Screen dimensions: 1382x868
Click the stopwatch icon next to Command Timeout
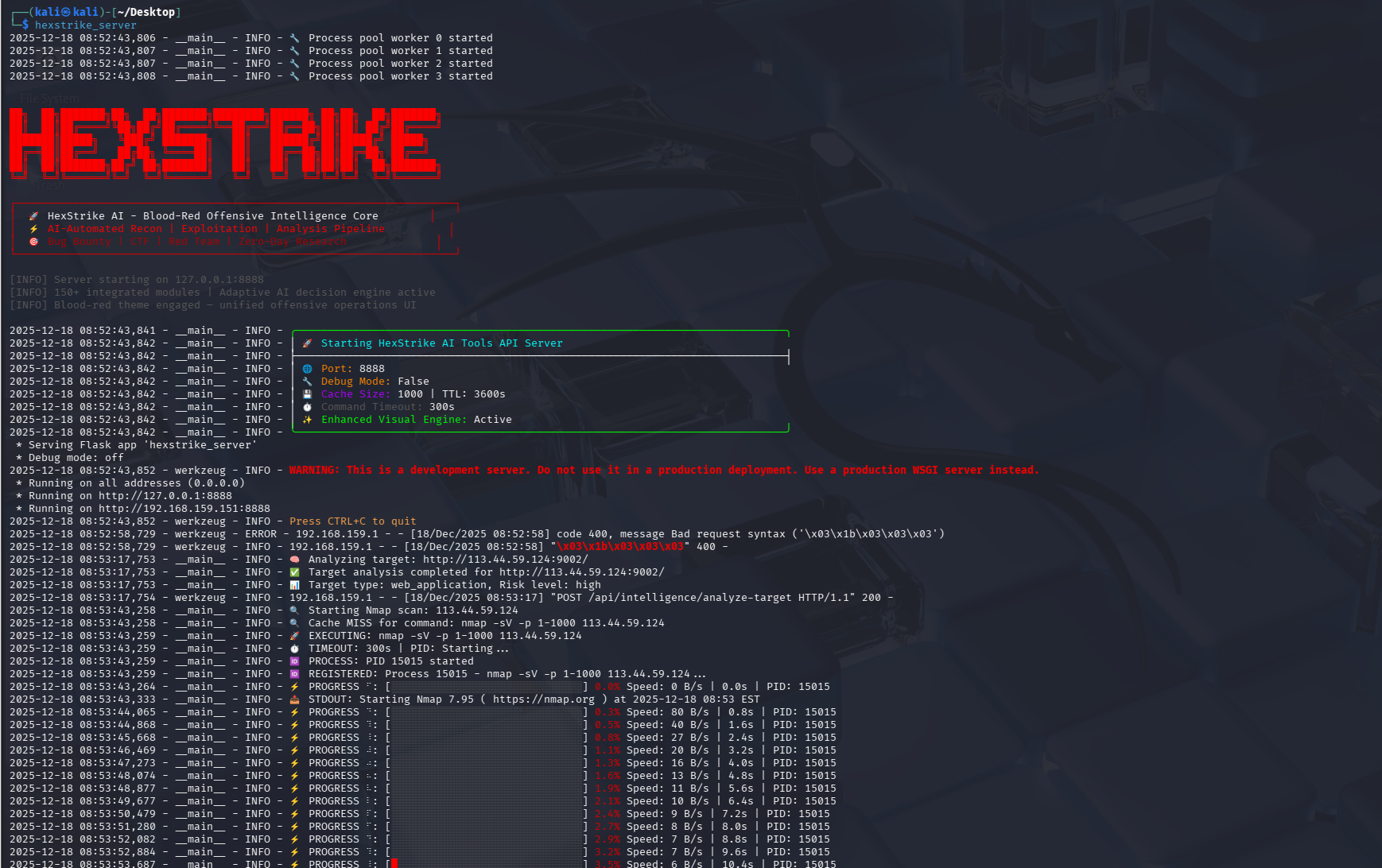click(307, 407)
